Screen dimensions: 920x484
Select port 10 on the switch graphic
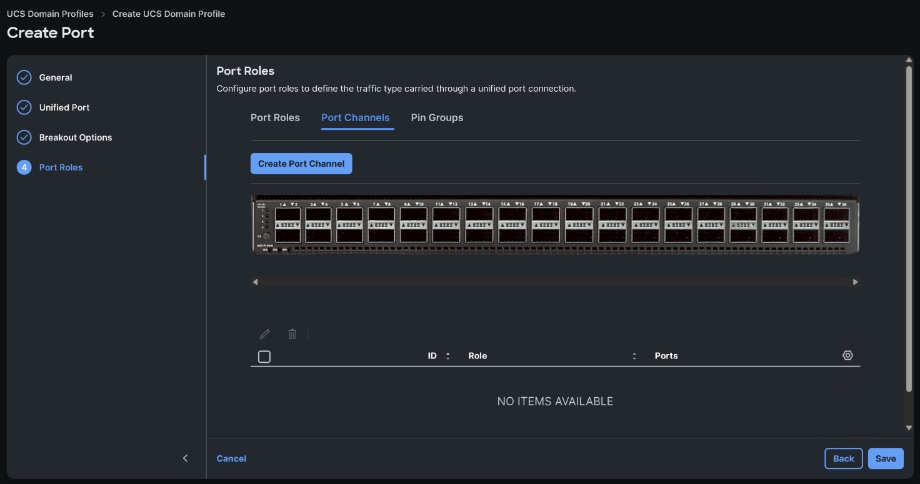point(413,236)
